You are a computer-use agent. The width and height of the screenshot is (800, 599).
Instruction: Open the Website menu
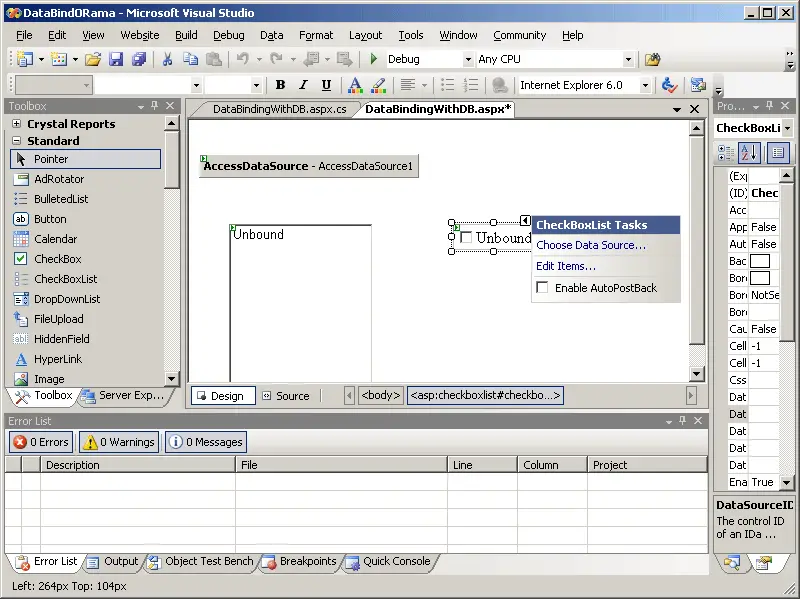[x=140, y=35]
